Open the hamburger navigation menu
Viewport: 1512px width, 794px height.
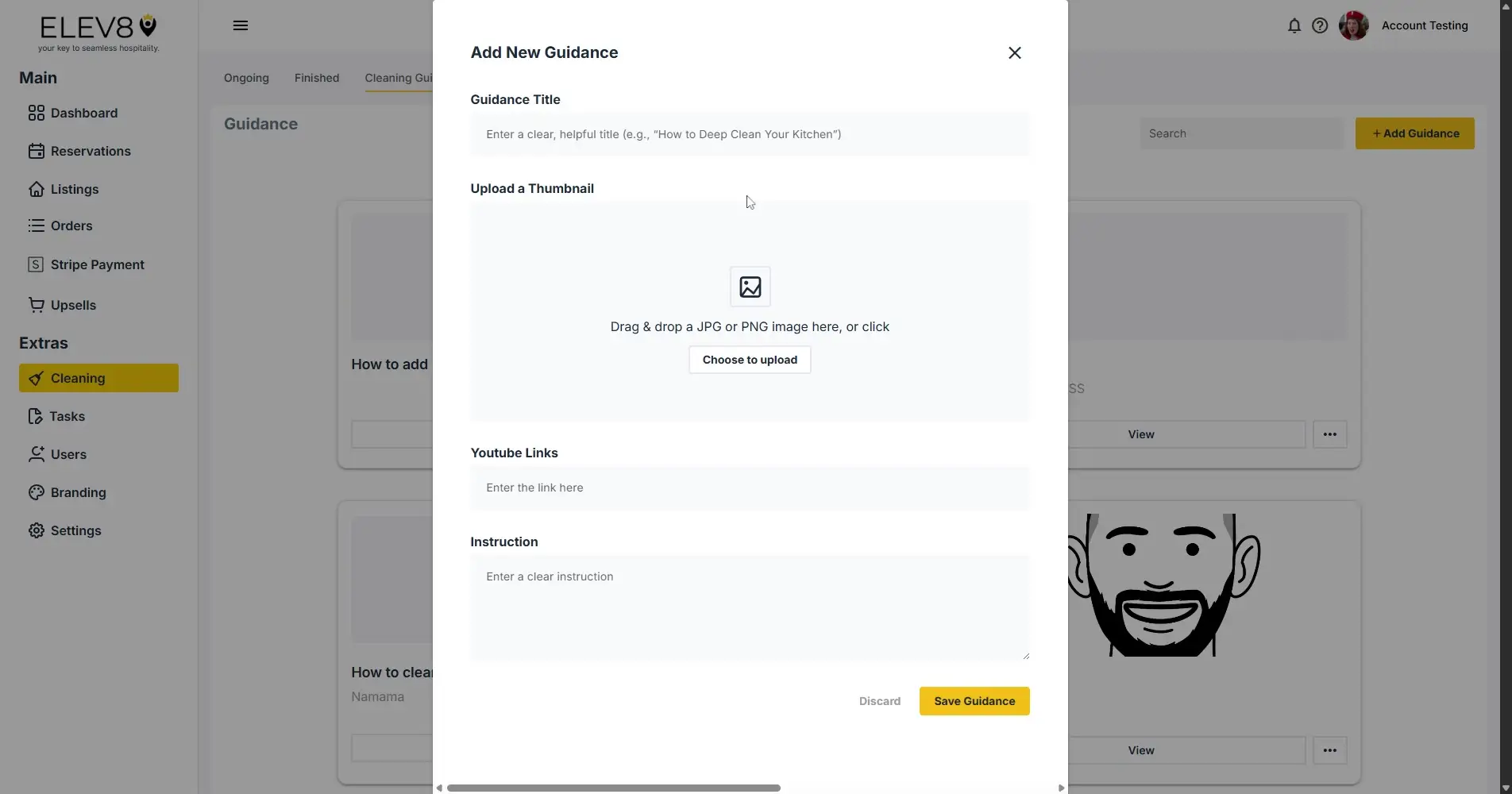point(241,25)
